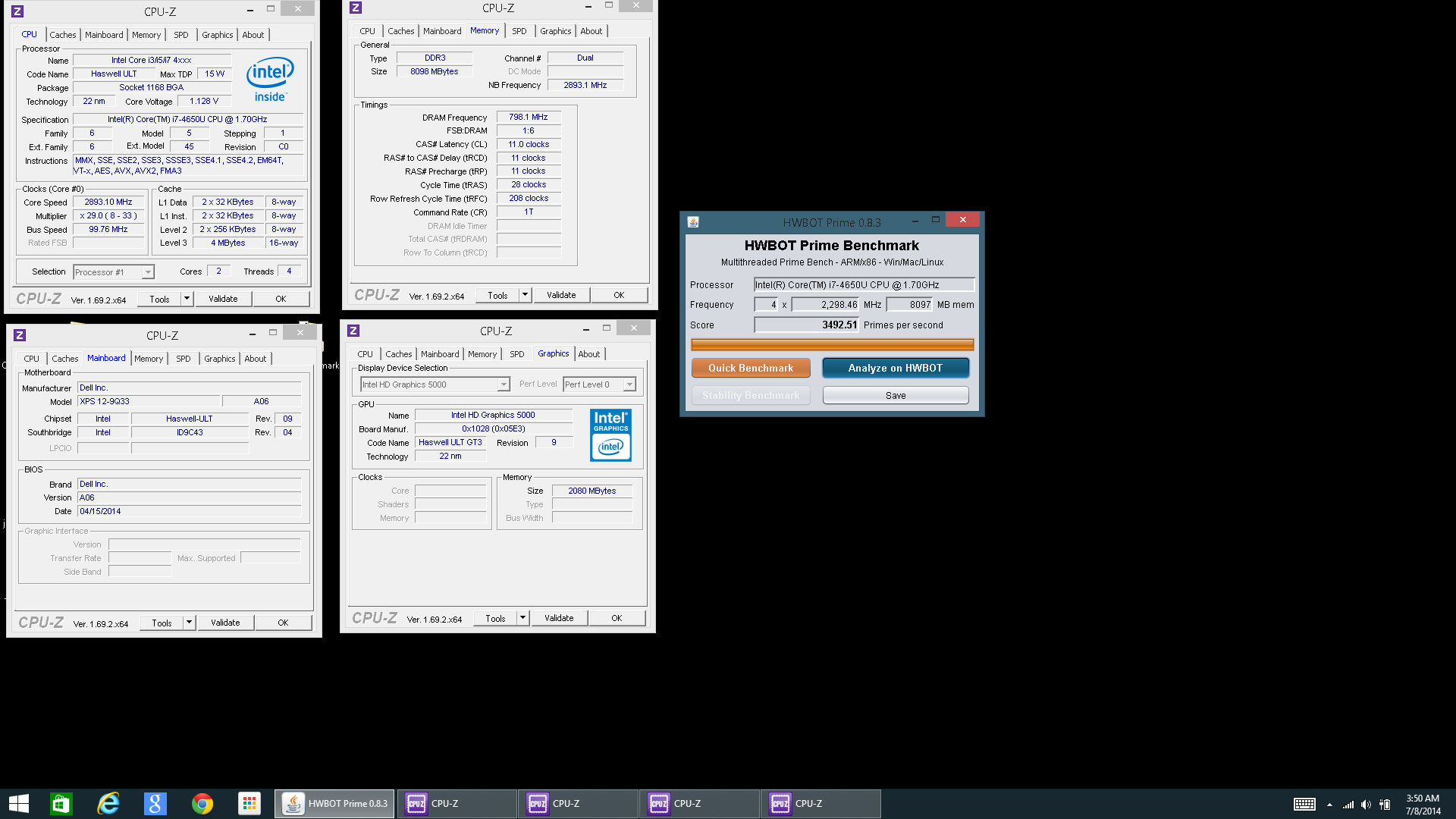Click Intel Graphics logo in Graphics window
The height and width of the screenshot is (819, 1456).
point(611,435)
